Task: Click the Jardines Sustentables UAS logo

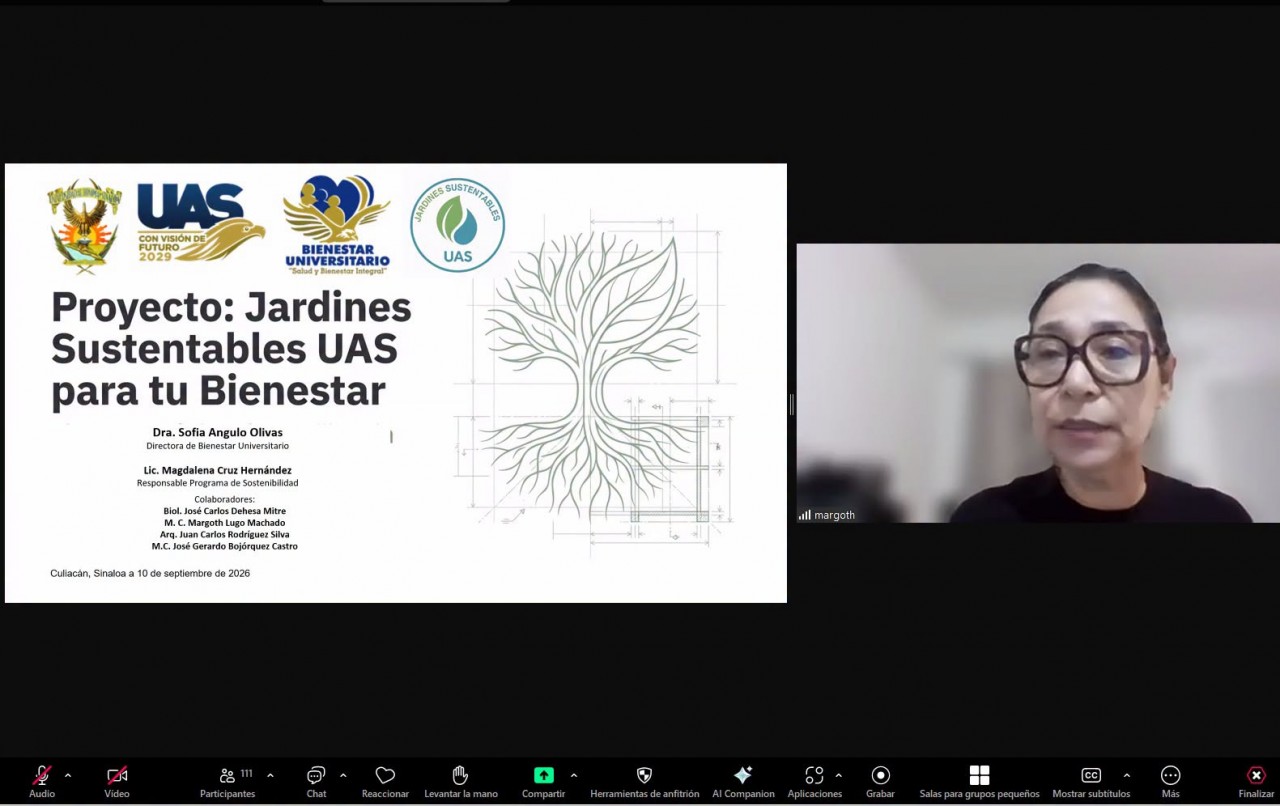Action: (457, 226)
